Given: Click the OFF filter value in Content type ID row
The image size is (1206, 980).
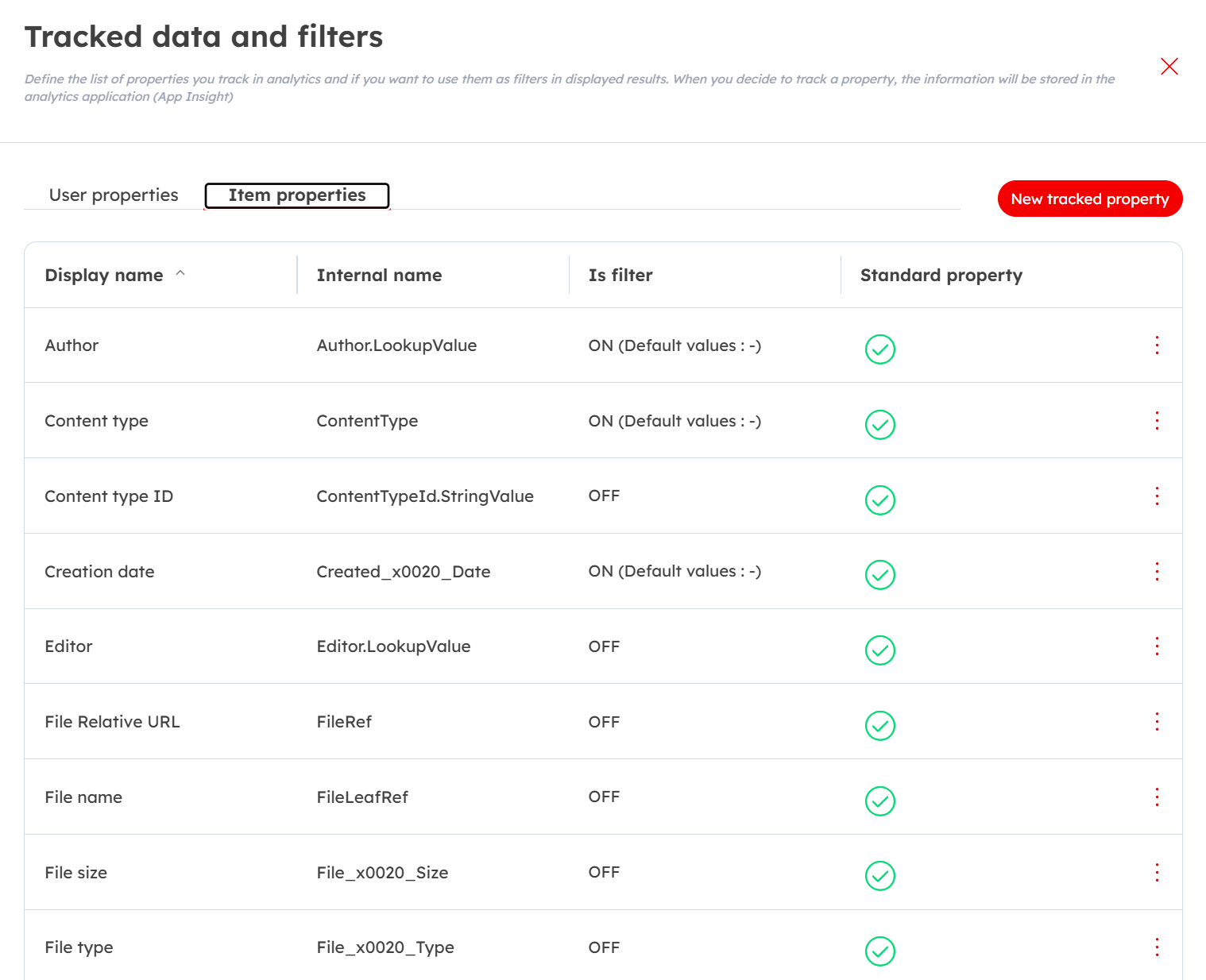Looking at the screenshot, I should pyautogui.click(x=604, y=496).
